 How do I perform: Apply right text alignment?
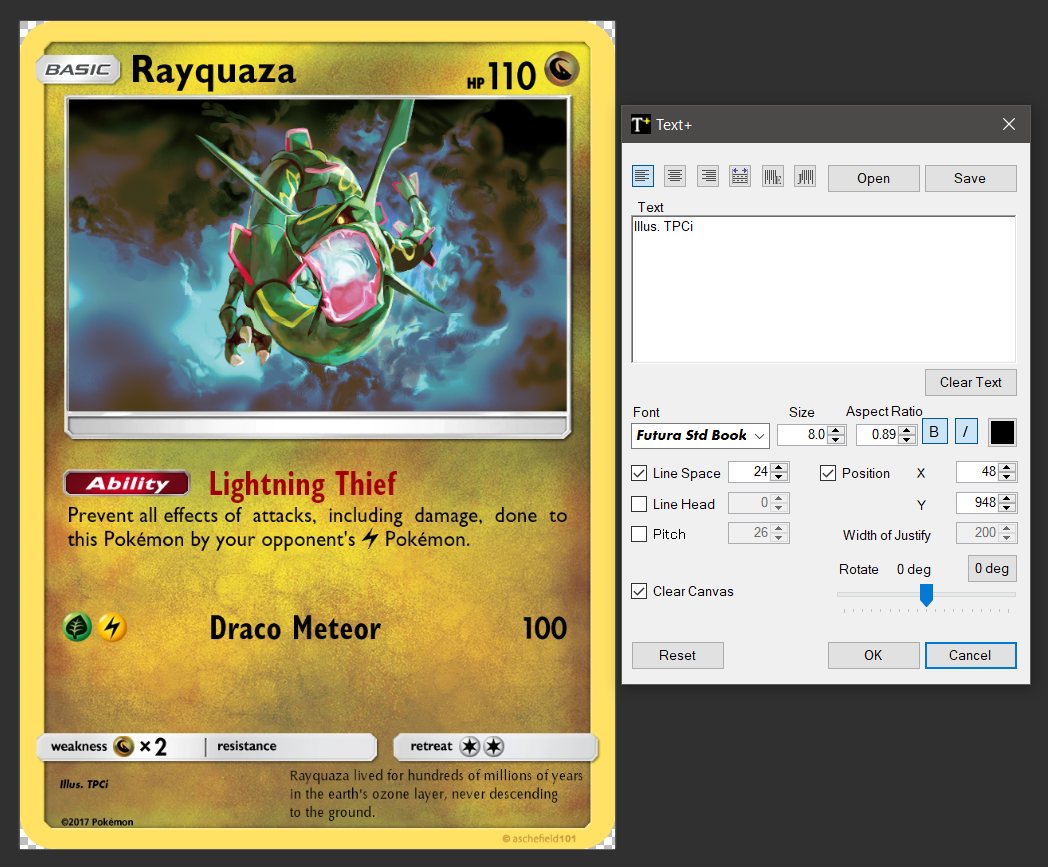[x=707, y=175]
